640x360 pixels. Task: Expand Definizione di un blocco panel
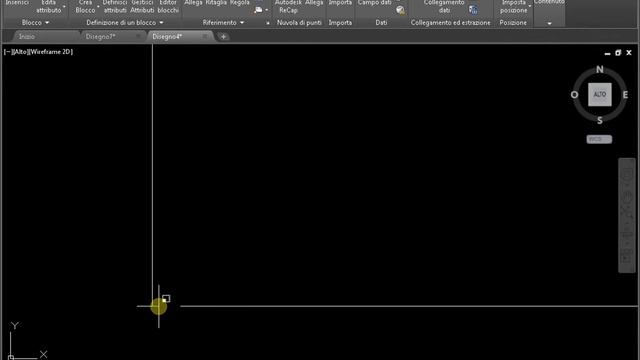(x=124, y=23)
